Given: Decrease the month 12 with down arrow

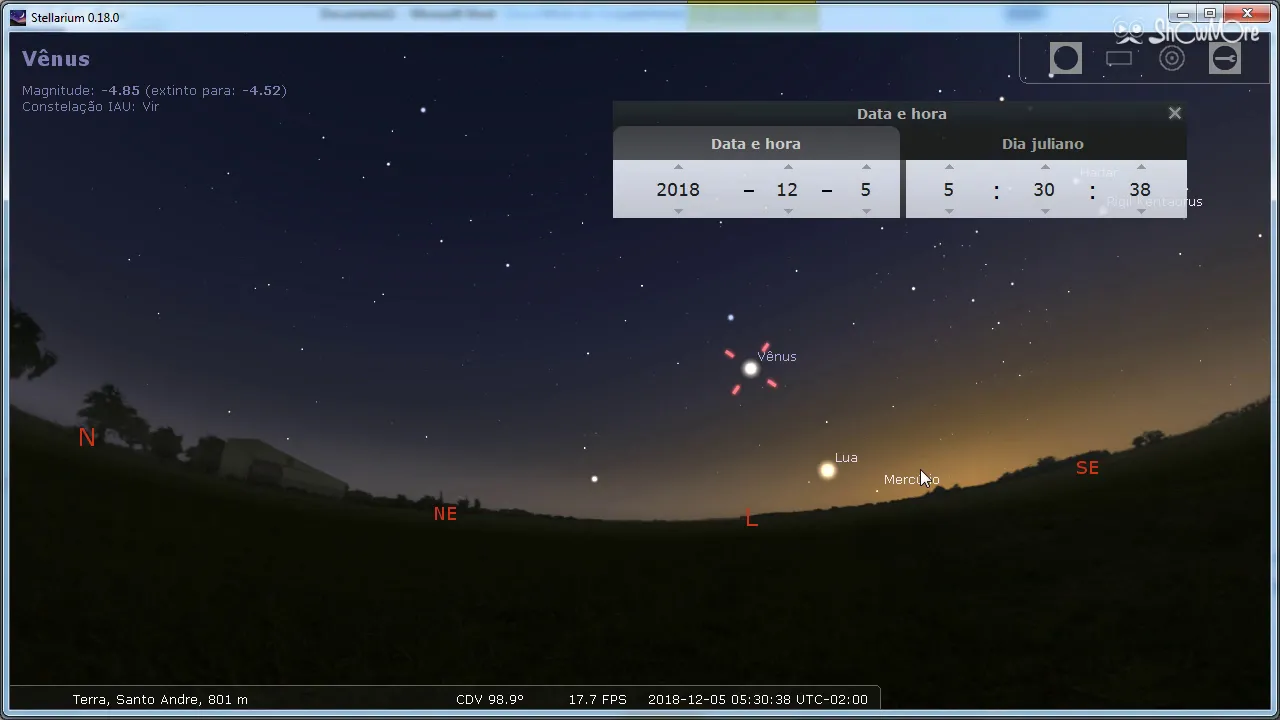Looking at the screenshot, I should [788, 211].
